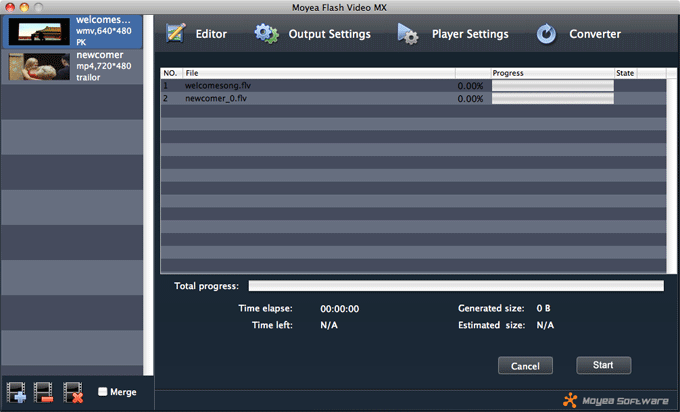Click the add video file icon
Image resolution: width=680 pixels, height=412 pixels.
(18, 391)
